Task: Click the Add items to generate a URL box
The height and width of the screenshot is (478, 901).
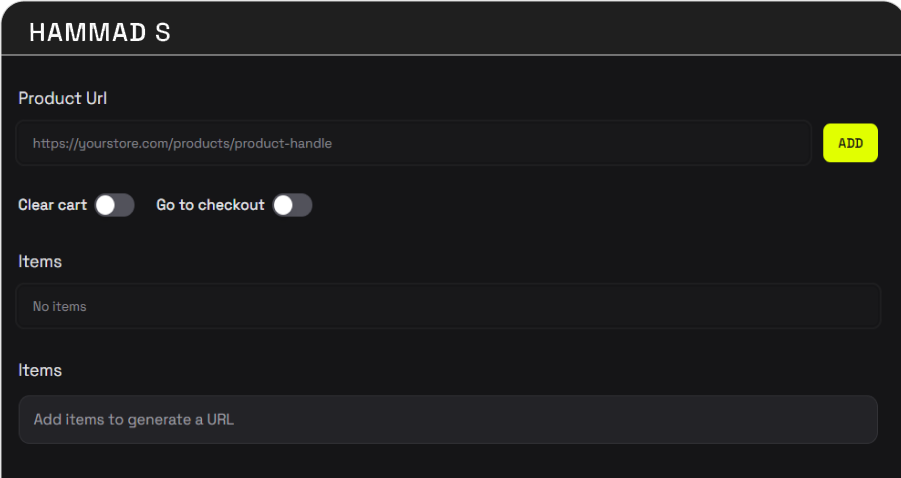Action: (448, 419)
